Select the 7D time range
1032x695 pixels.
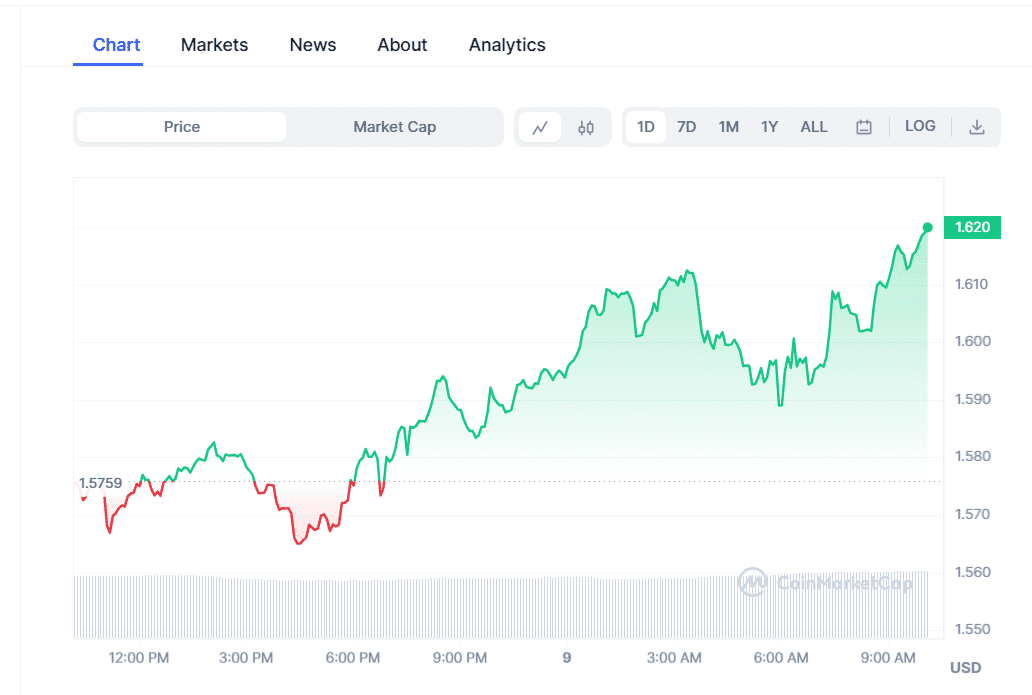point(686,127)
